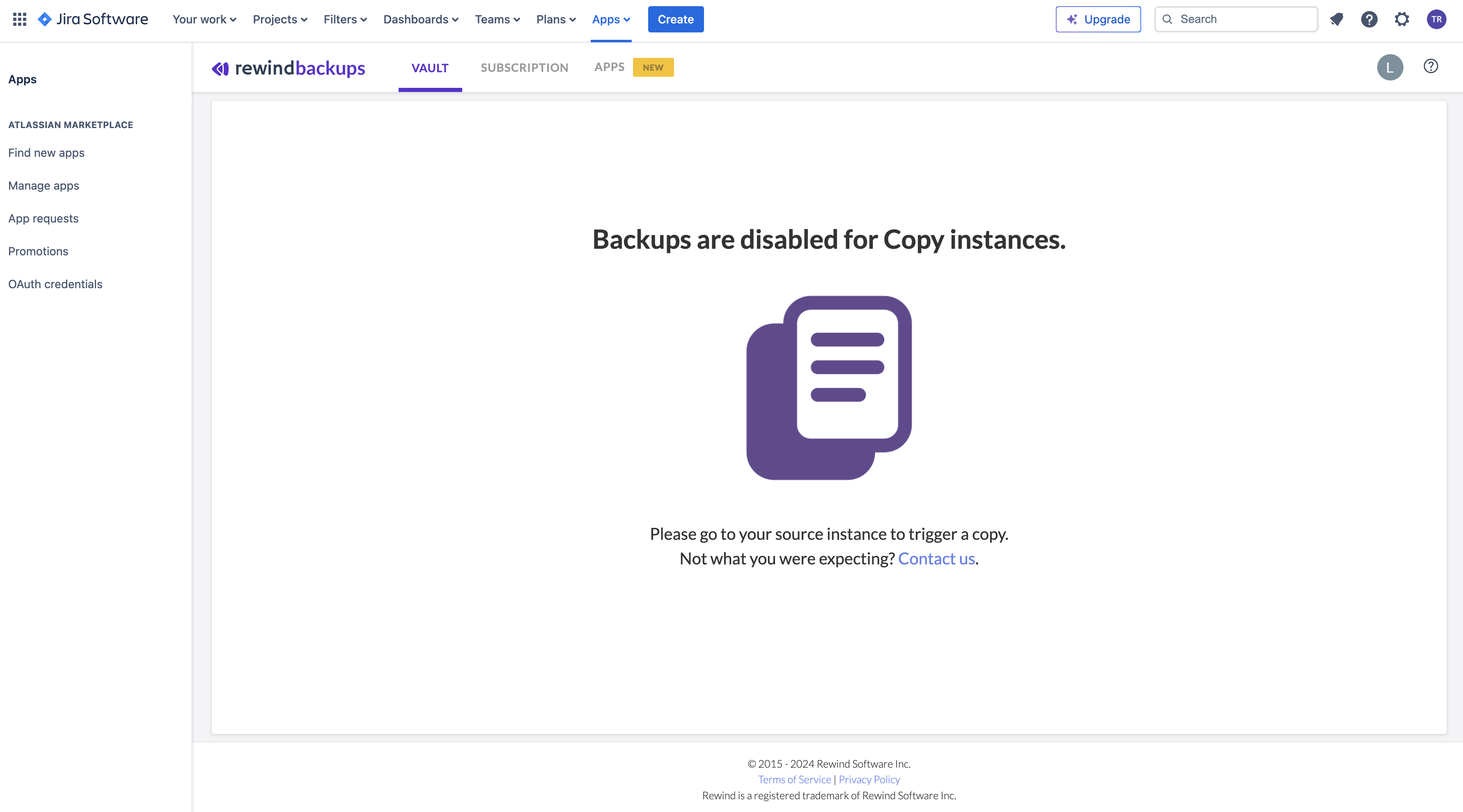Screen dimensions: 1463x812
Task: Open the Atlassian app switcher grid
Action: click(x=19, y=19)
